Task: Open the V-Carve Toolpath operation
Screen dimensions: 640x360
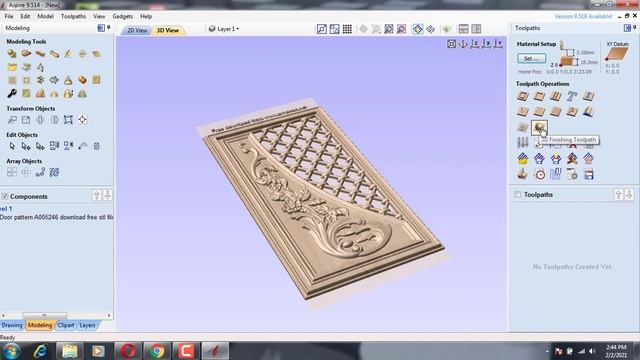Action: [522, 111]
